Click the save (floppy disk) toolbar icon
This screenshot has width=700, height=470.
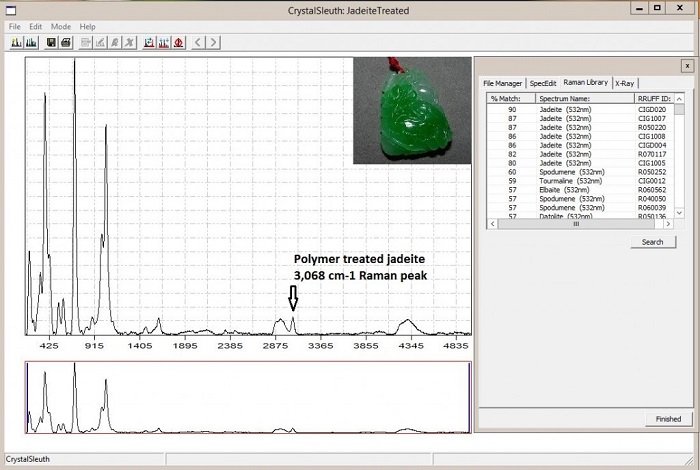(51, 43)
